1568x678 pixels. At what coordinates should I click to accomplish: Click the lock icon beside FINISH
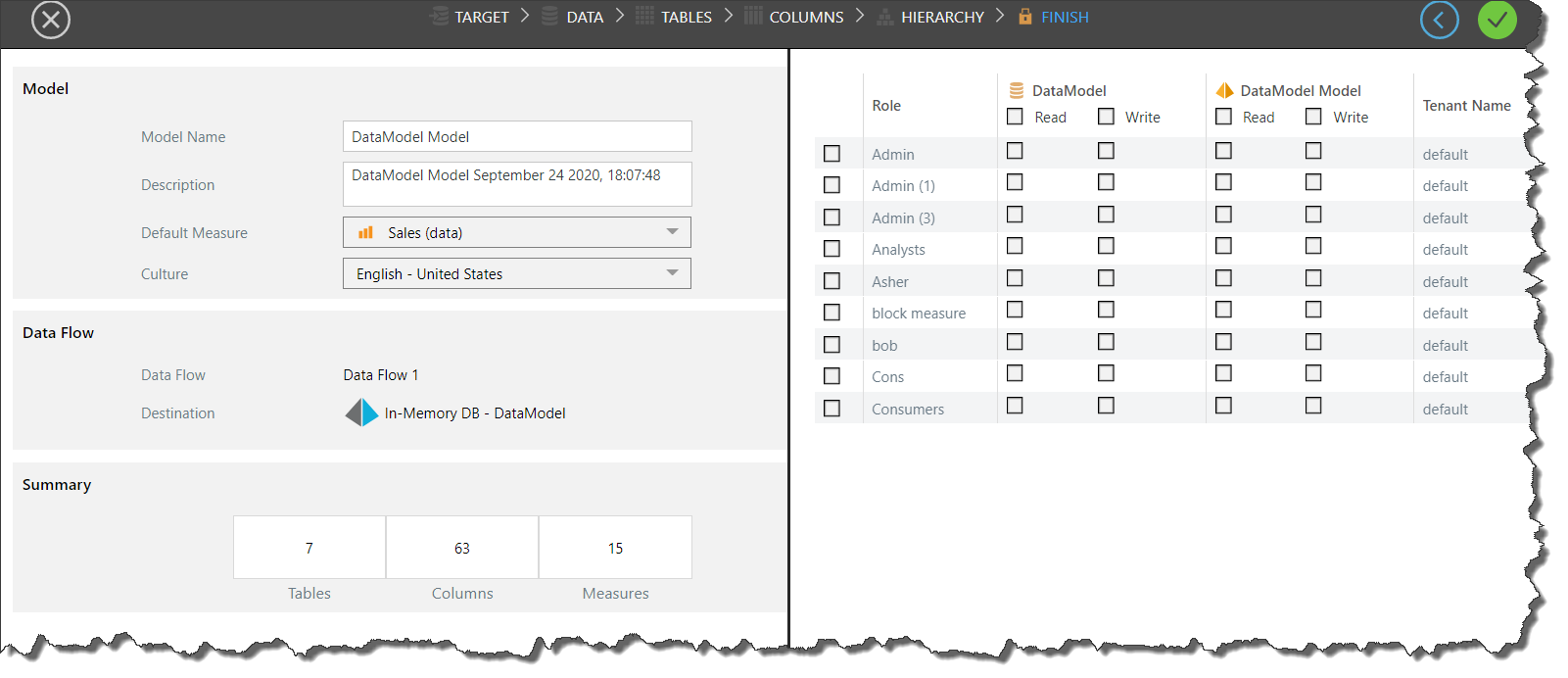[1024, 17]
